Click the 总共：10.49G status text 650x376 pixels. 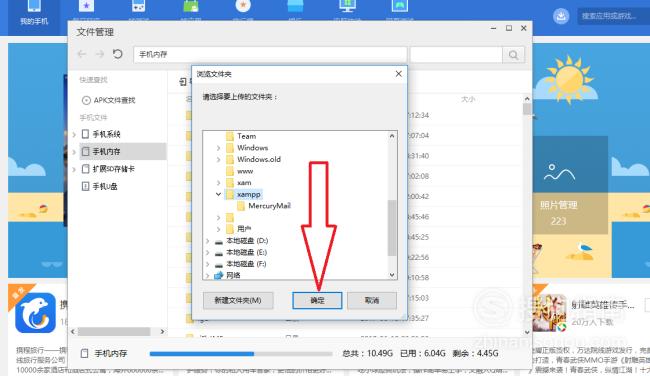367,353
